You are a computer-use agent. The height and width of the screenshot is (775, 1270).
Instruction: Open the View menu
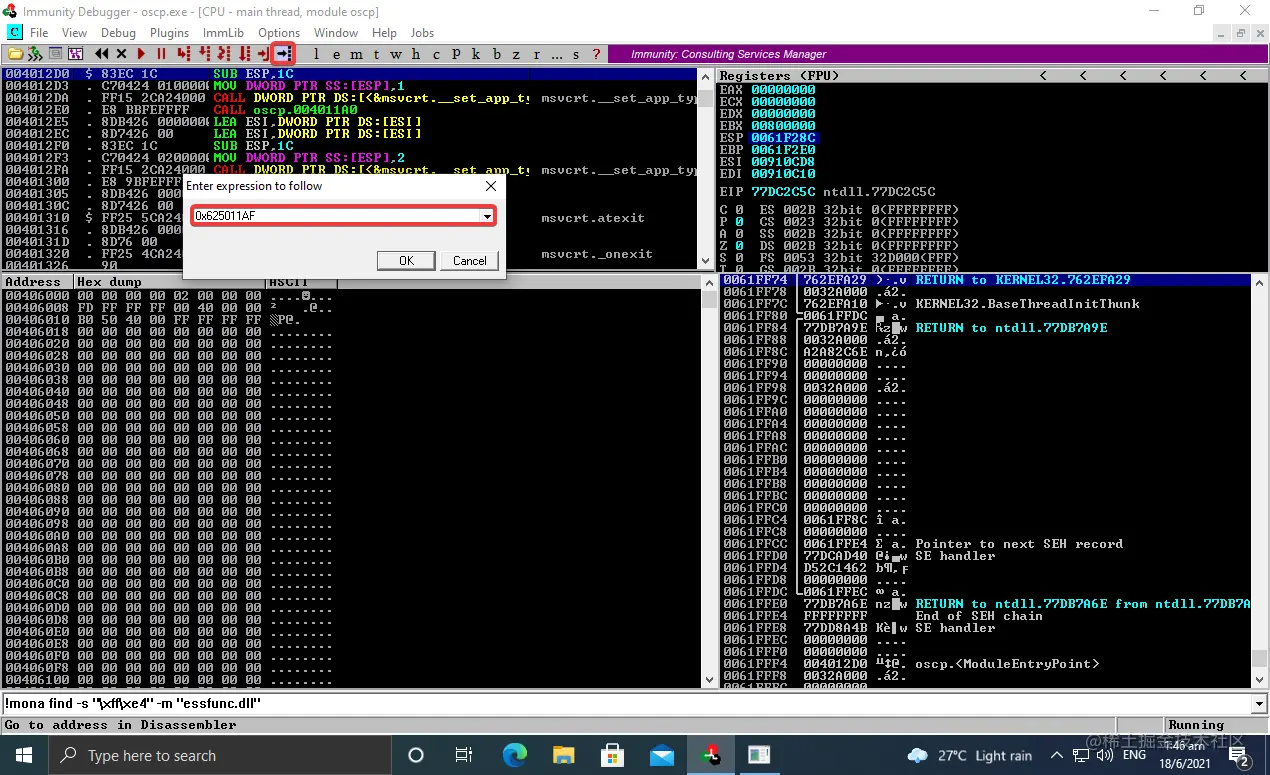pyautogui.click(x=74, y=33)
